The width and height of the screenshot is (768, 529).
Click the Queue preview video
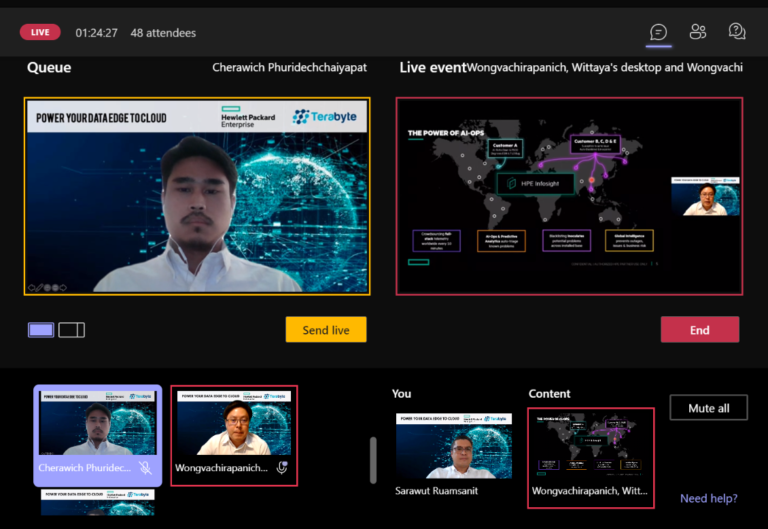(197, 196)
